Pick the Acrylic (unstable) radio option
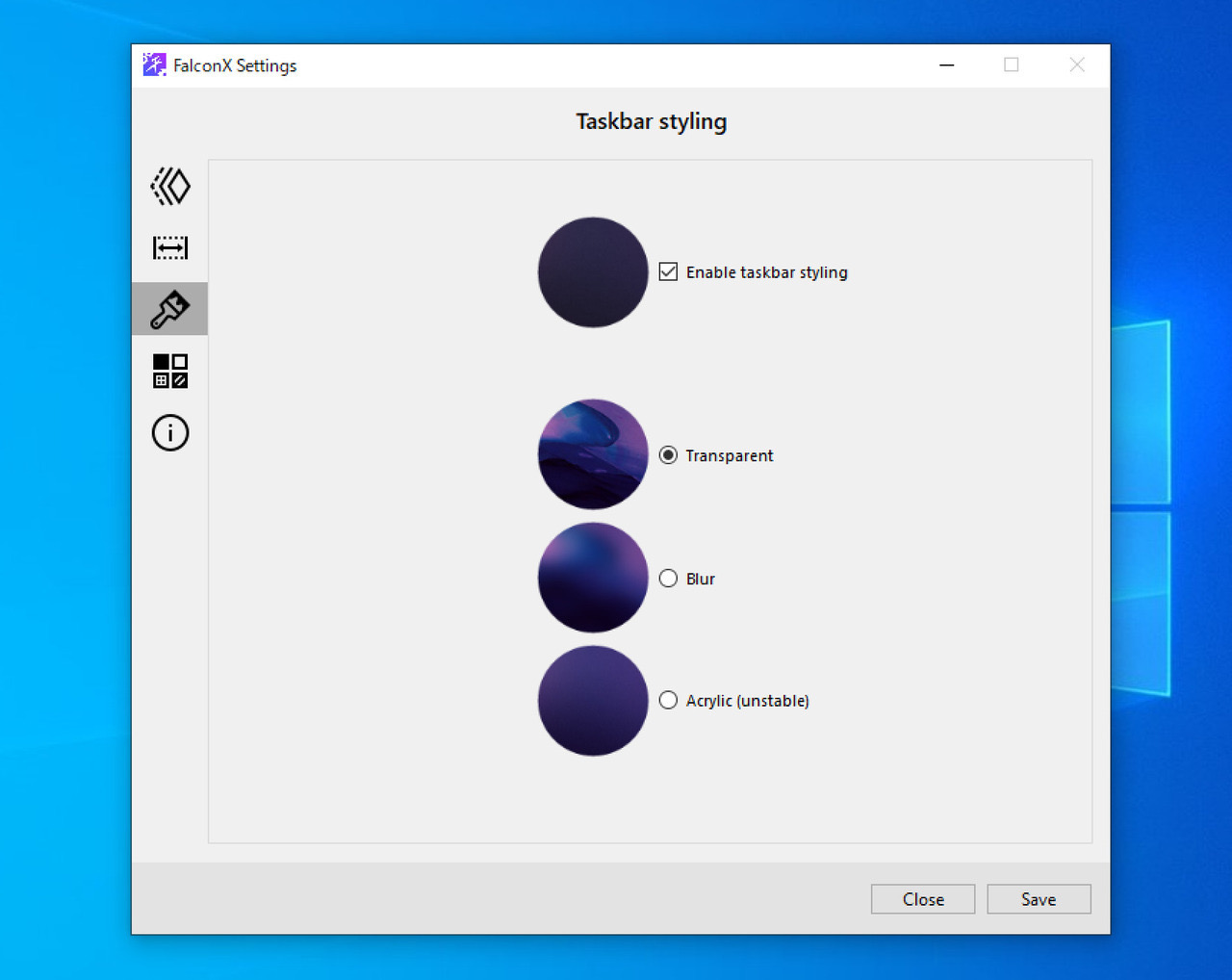 (x=668, y=701)
